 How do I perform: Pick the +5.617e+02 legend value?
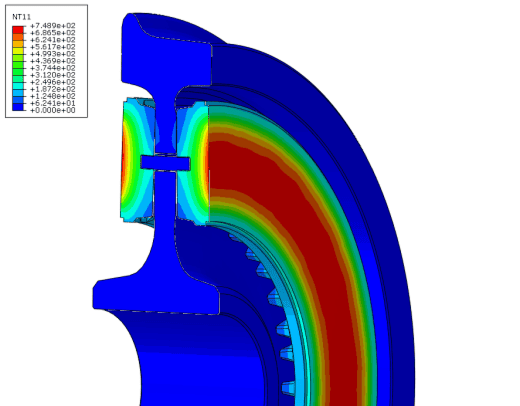53,47
